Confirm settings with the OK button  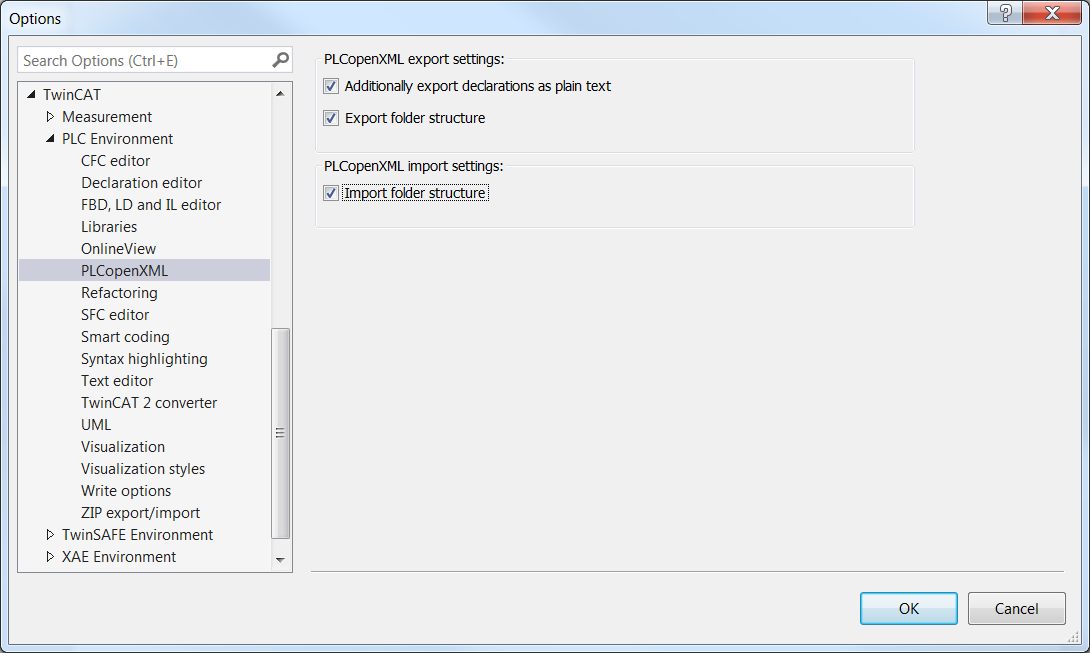pyautogui.click(x=909, y=608)
